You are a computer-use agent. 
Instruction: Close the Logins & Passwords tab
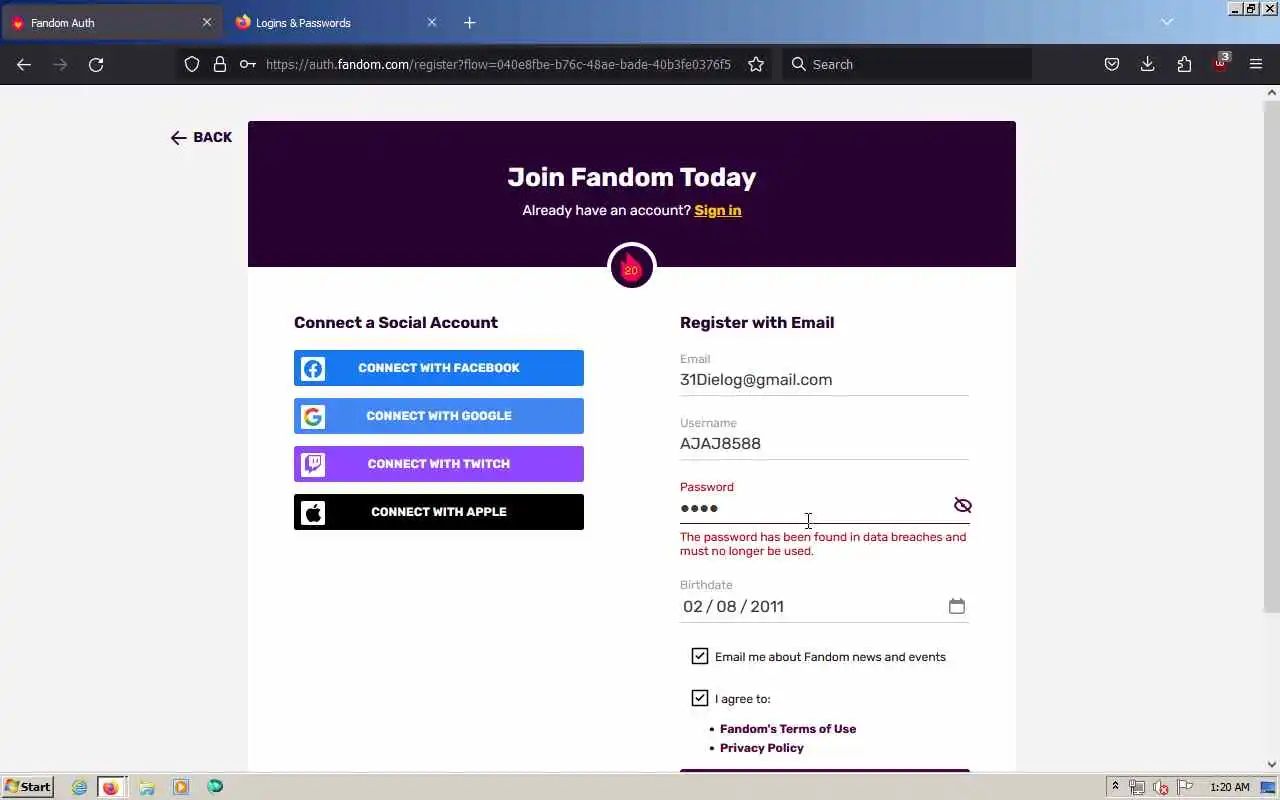tap(432, 22)
